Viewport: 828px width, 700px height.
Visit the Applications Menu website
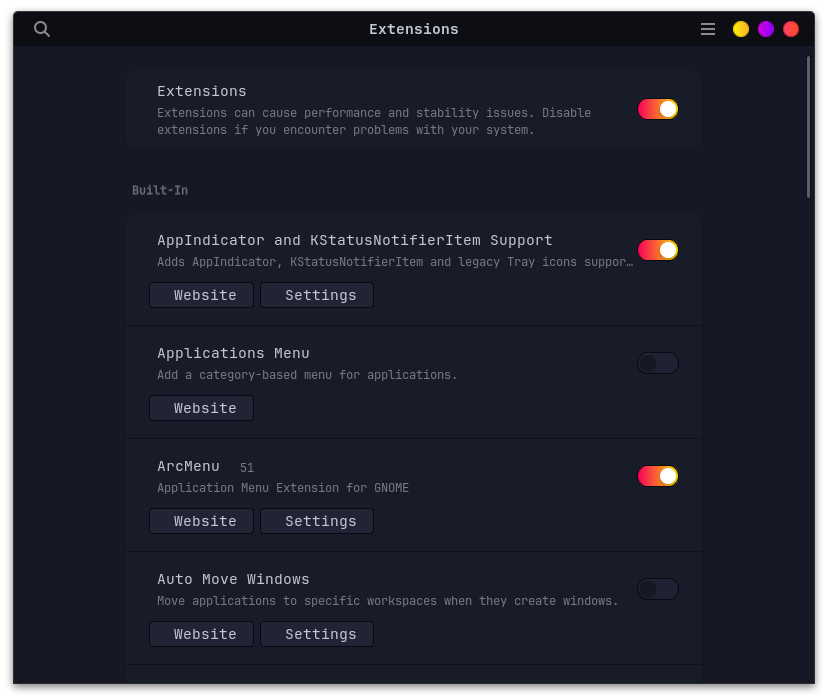[201, 408]
